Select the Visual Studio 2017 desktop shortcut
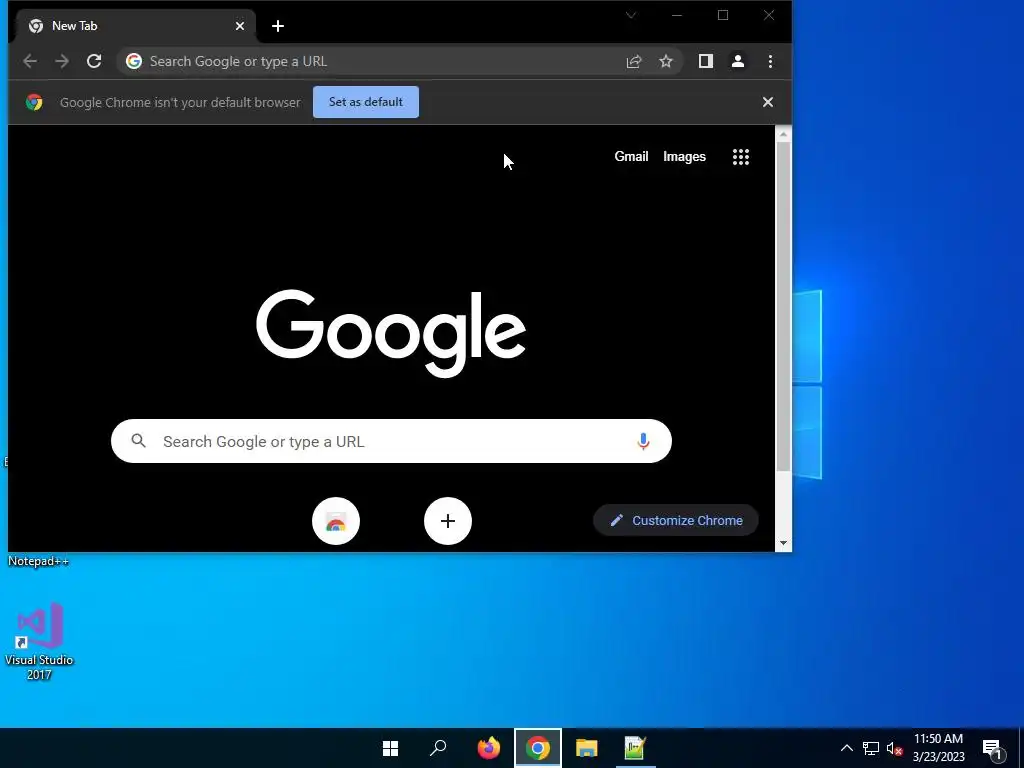Image resolution: width=1024 pixels, height=768 pixels. coord(39,641)
